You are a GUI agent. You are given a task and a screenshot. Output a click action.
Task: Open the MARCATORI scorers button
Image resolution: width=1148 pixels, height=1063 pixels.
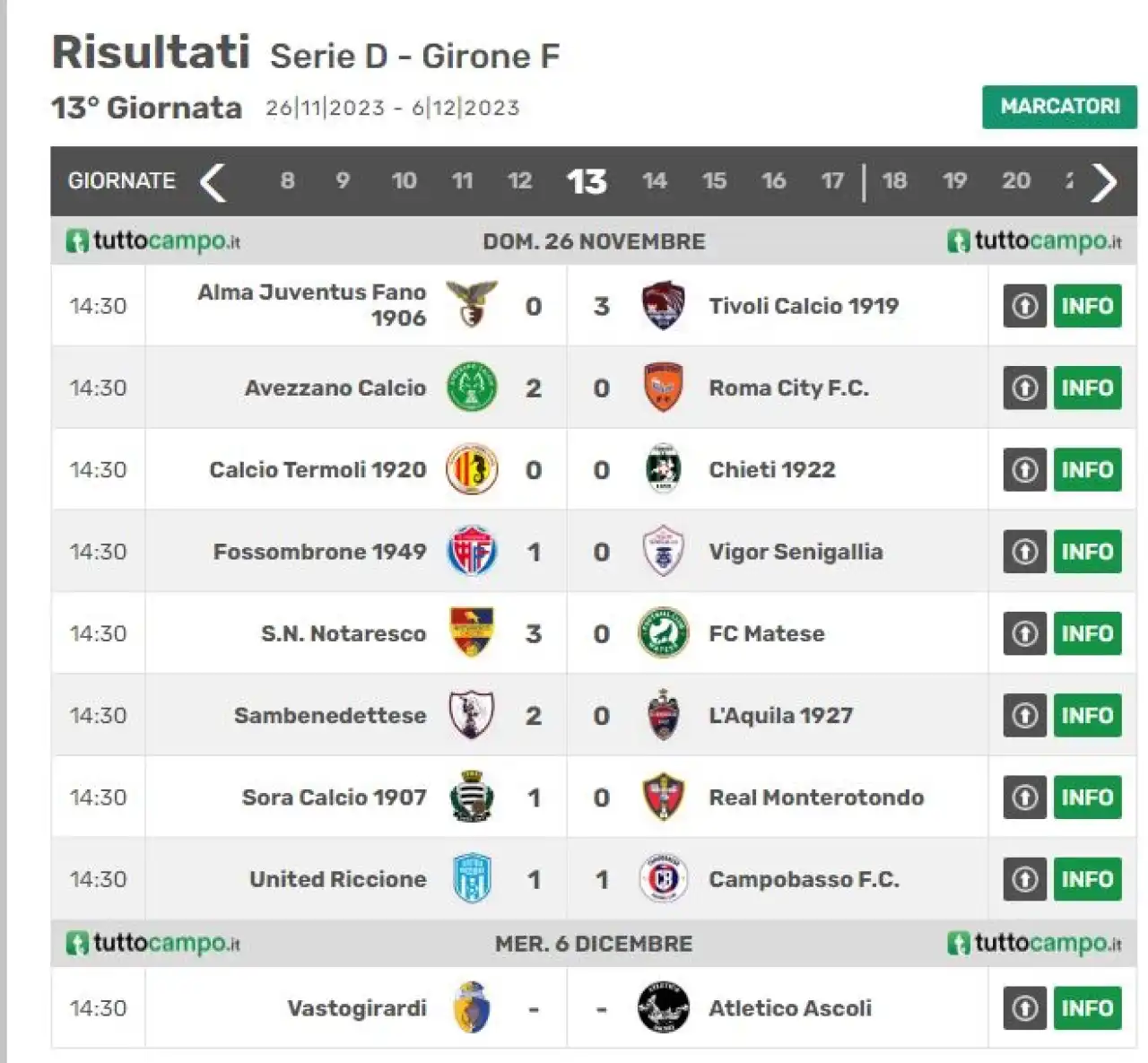(1059, 107)
